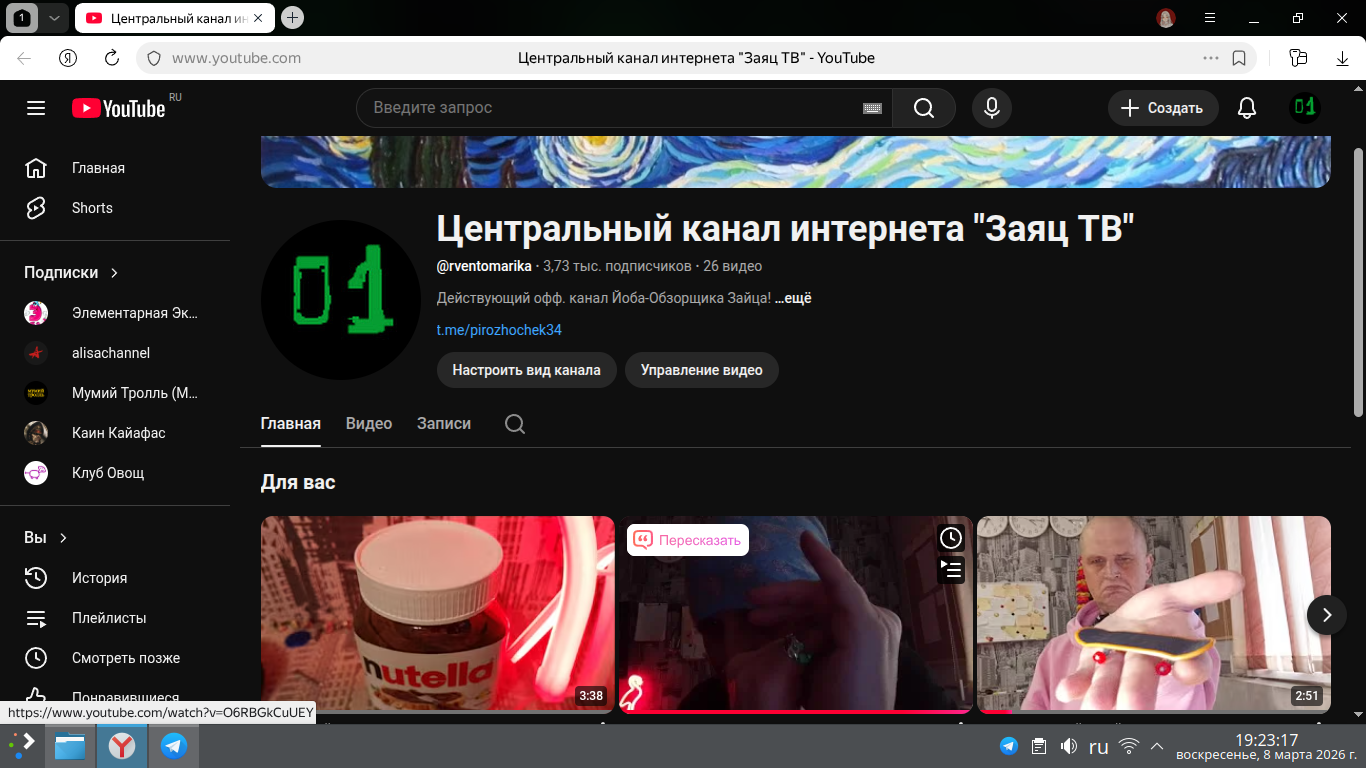
Task: Click the YouTube logo
Action: point(118,108)
